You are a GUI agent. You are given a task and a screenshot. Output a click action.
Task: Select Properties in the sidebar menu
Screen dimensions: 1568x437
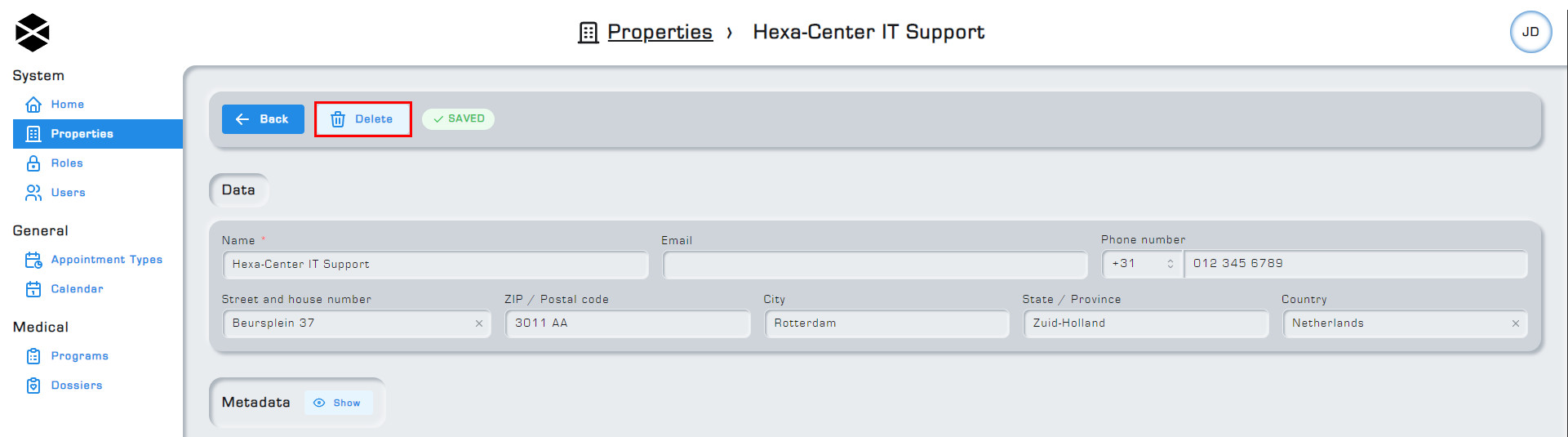coord(98,134)
